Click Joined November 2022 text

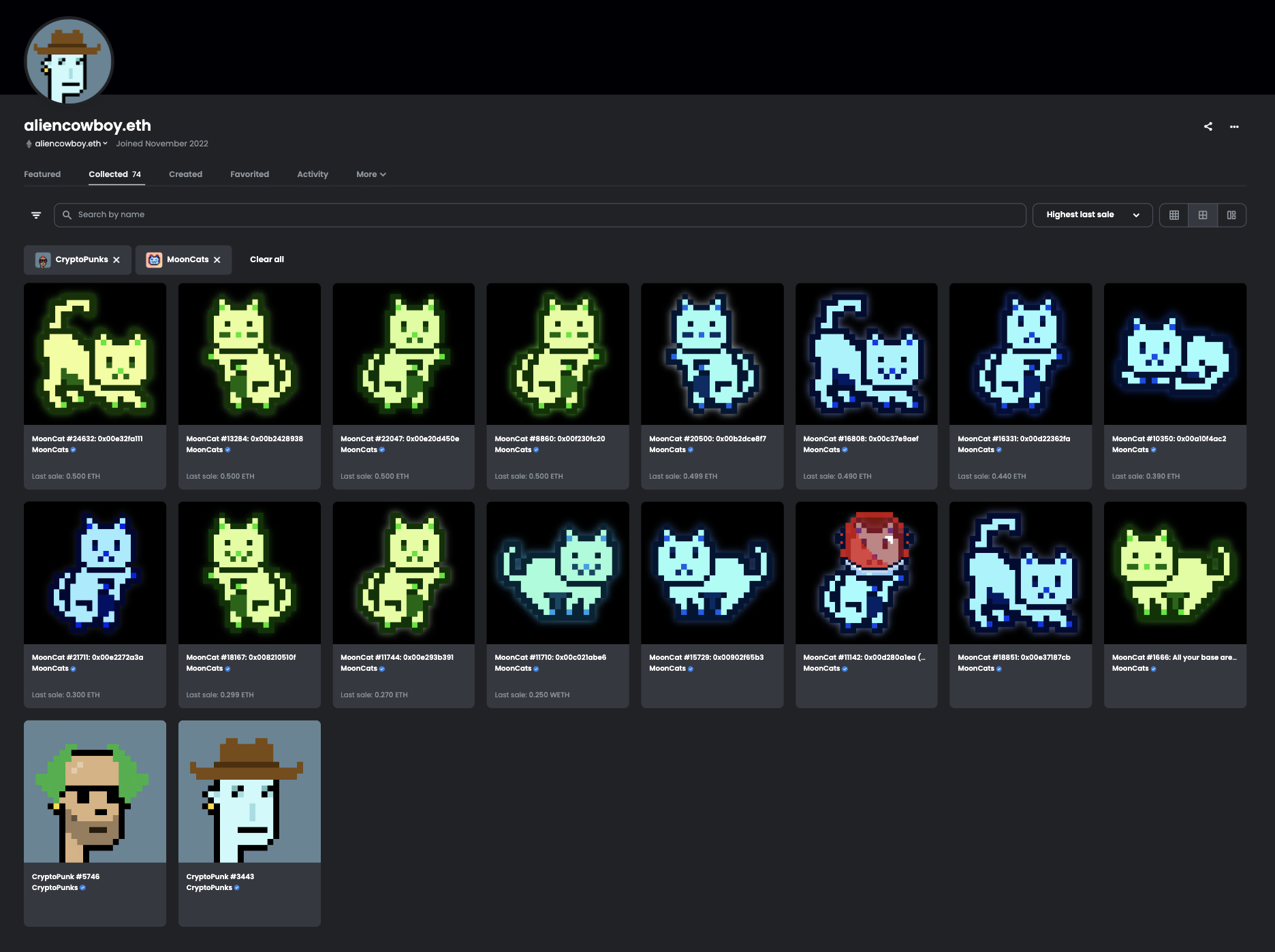pos(162,144)
